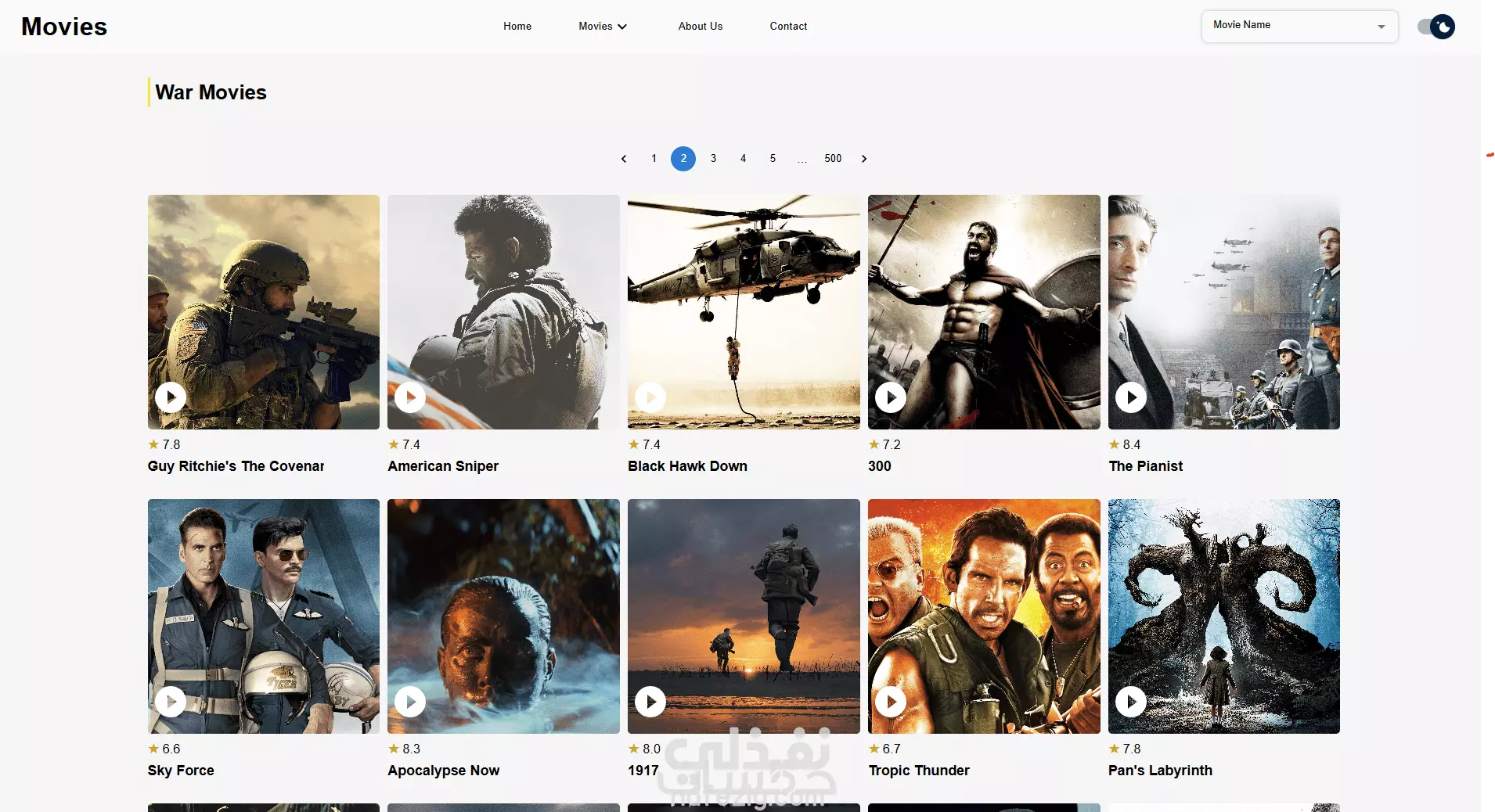Open the 1917 movie poster
The height and width of the screenshot is (812, 1495).
(744, 616)
